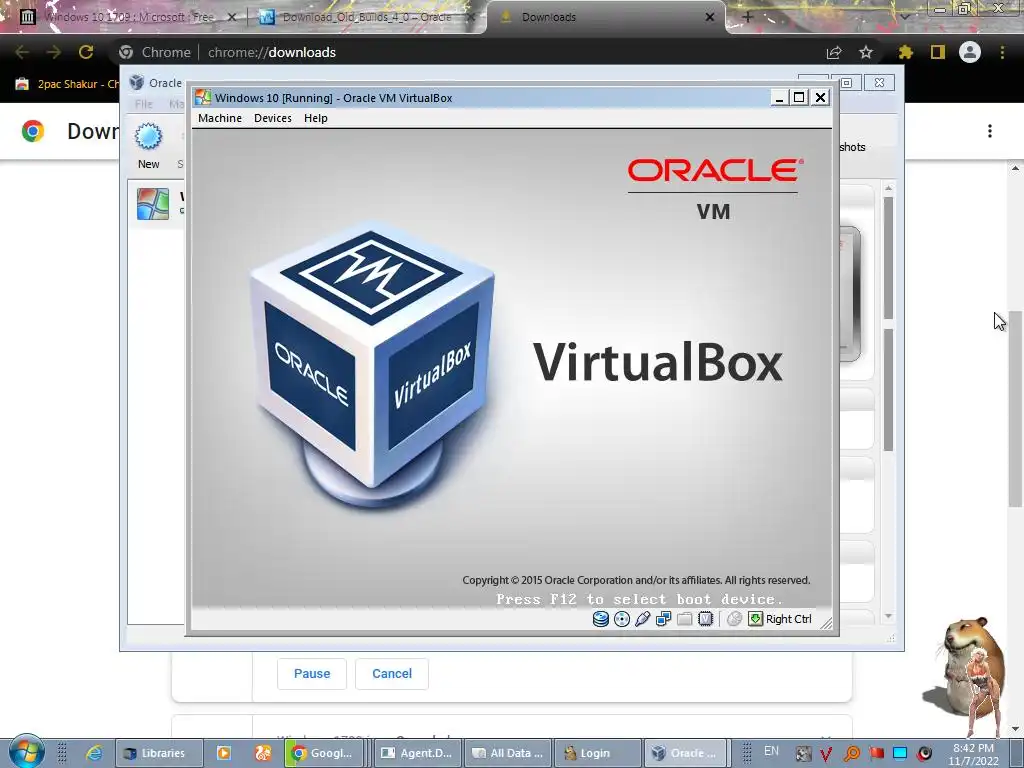
Task: Open Chrome profile avatar
Action: pos(970,52)
